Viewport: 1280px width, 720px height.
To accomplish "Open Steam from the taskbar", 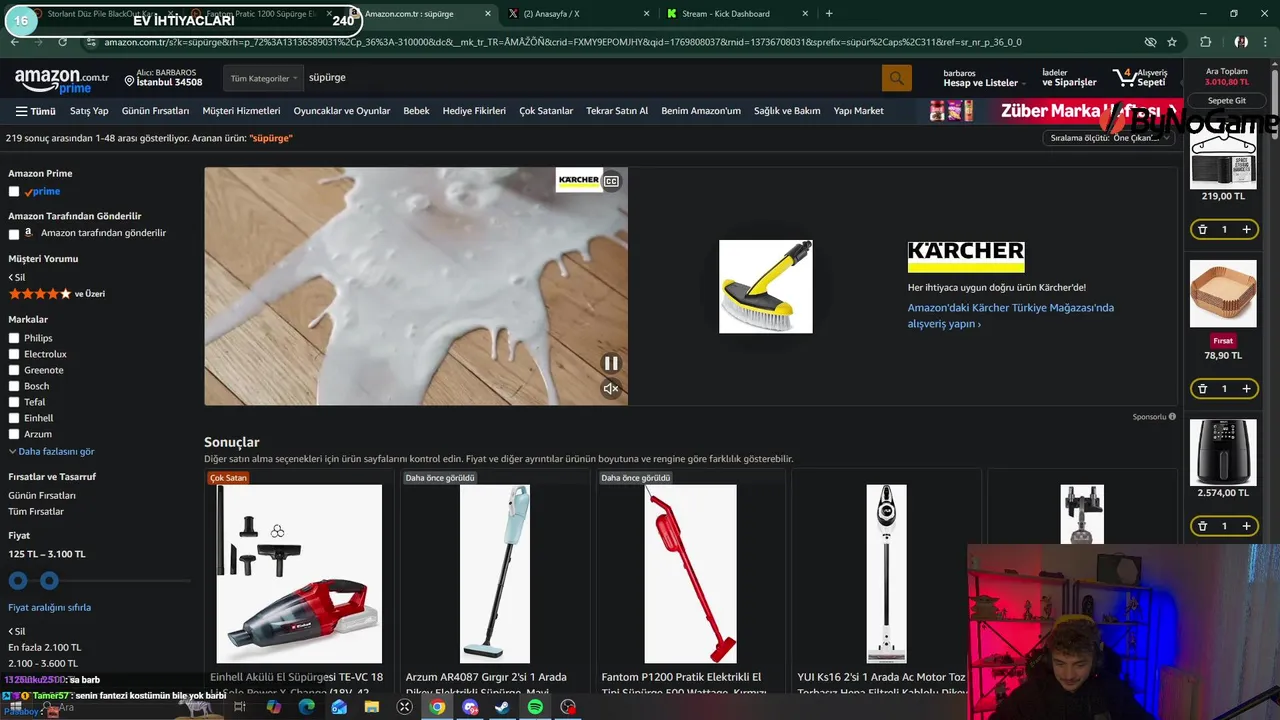I will 502,707.
